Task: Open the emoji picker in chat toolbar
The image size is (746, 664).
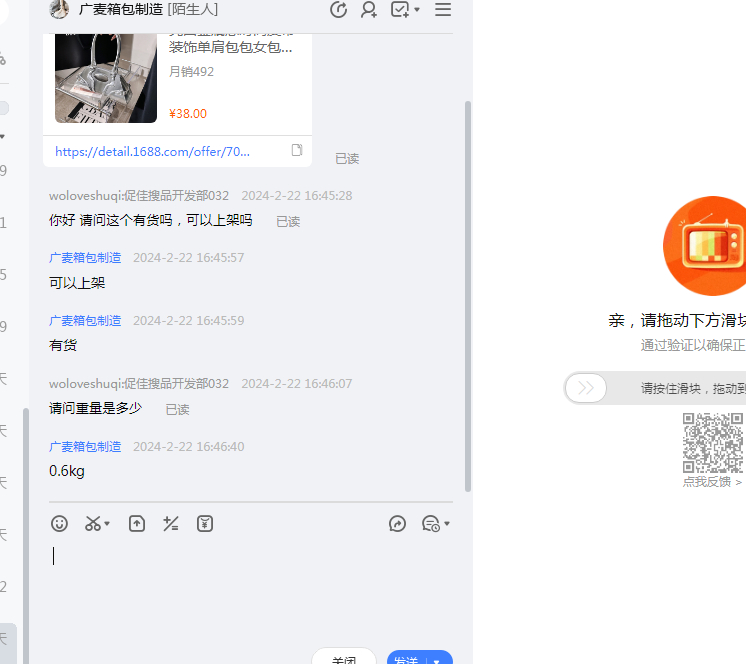Action: click(x=60, y=523)
